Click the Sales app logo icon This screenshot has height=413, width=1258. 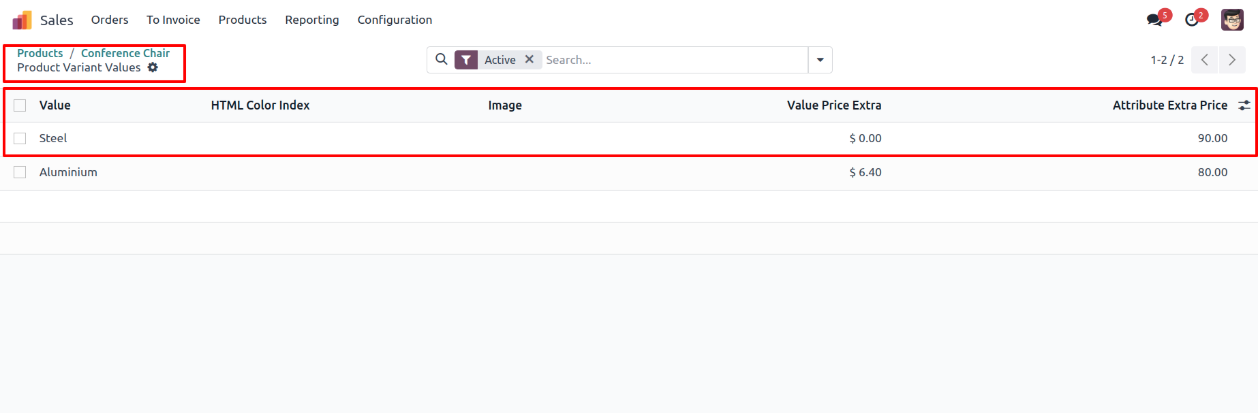(x=22, y=20)
